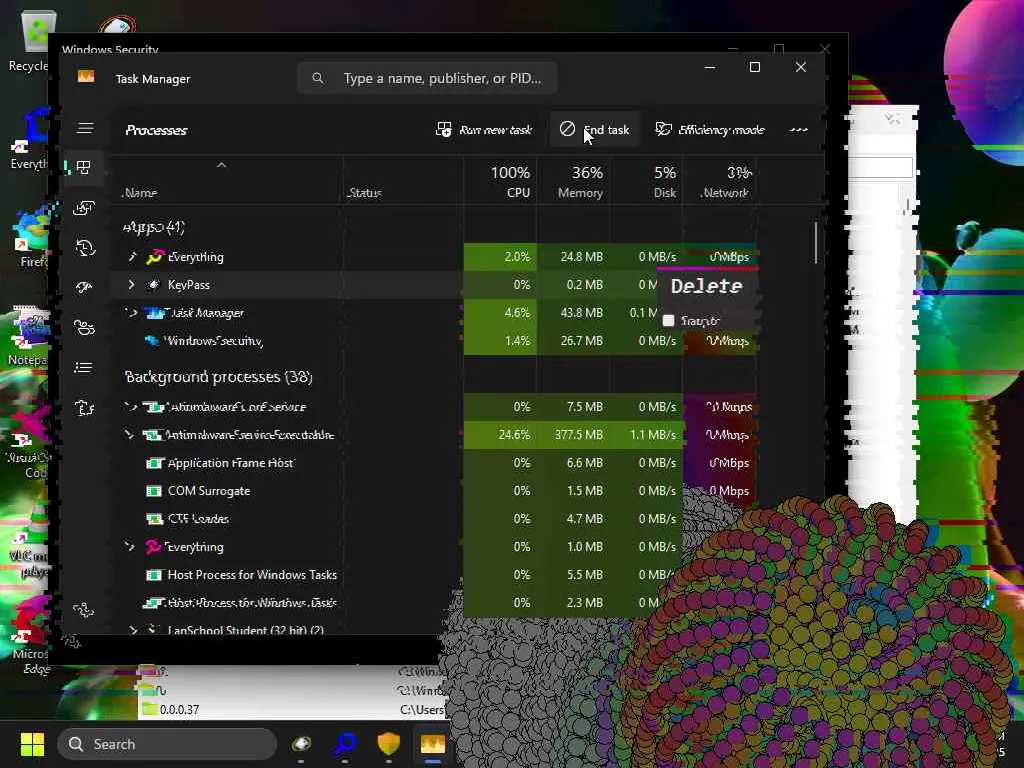Open the three-dots more options menu

[x=799, y=129]
